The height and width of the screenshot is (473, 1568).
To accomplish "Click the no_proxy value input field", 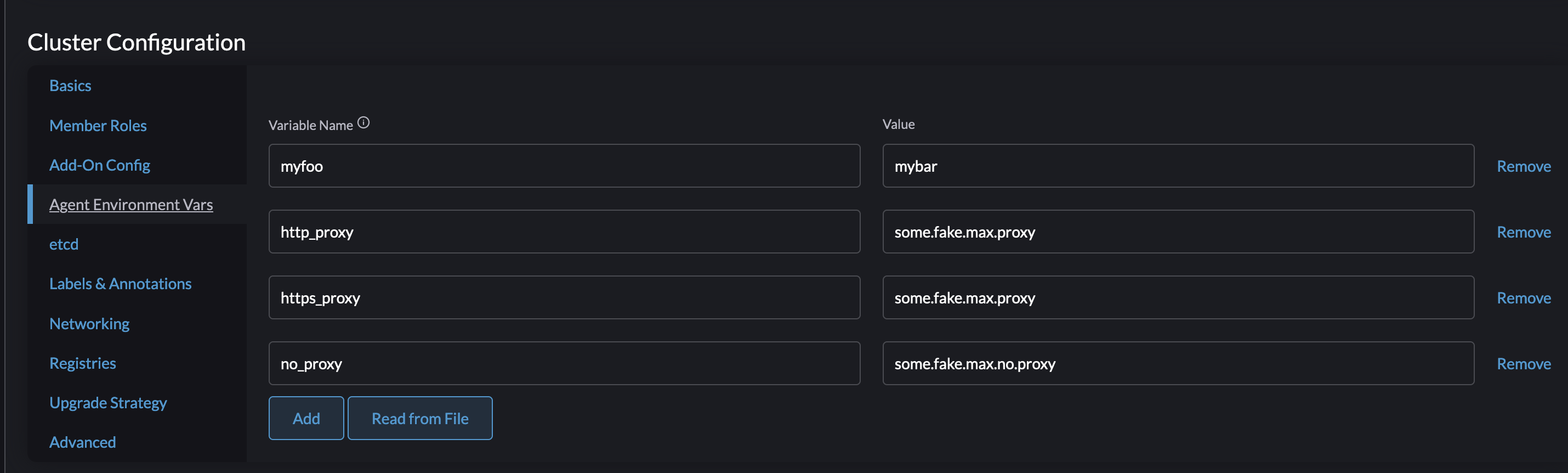I will 1178,364.
